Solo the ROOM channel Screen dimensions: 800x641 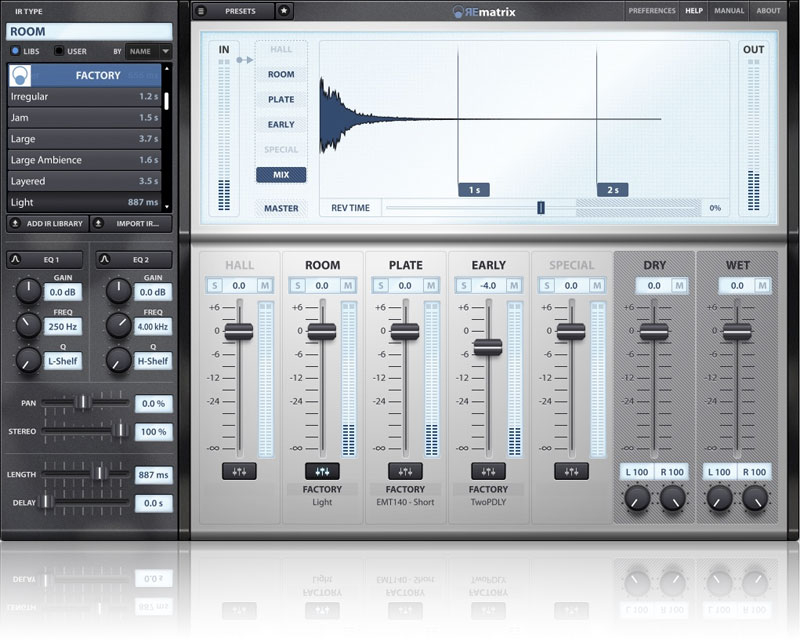click(x=297, y=286)
